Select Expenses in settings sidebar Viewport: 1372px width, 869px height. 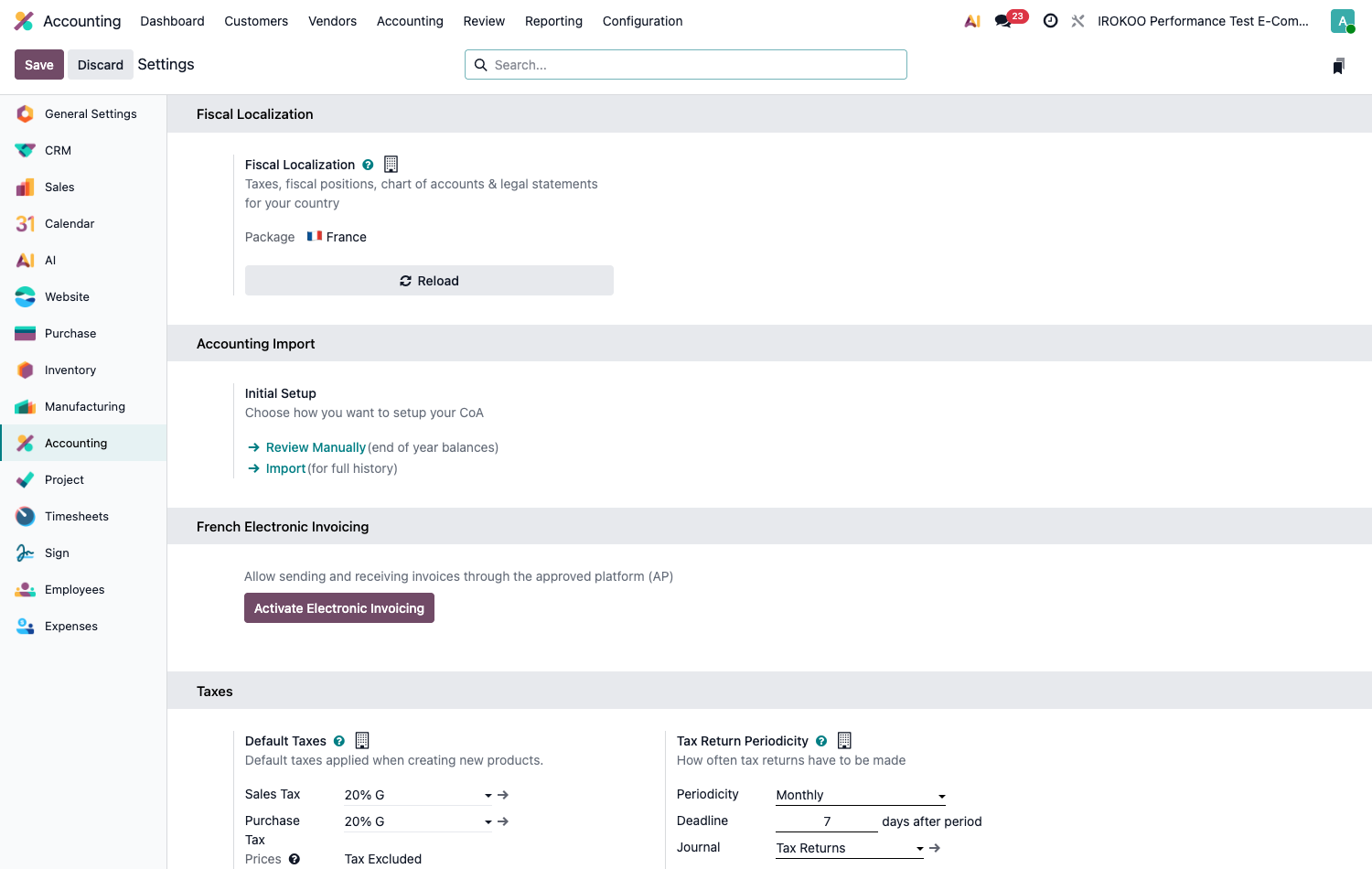click(x=83, y=627)
